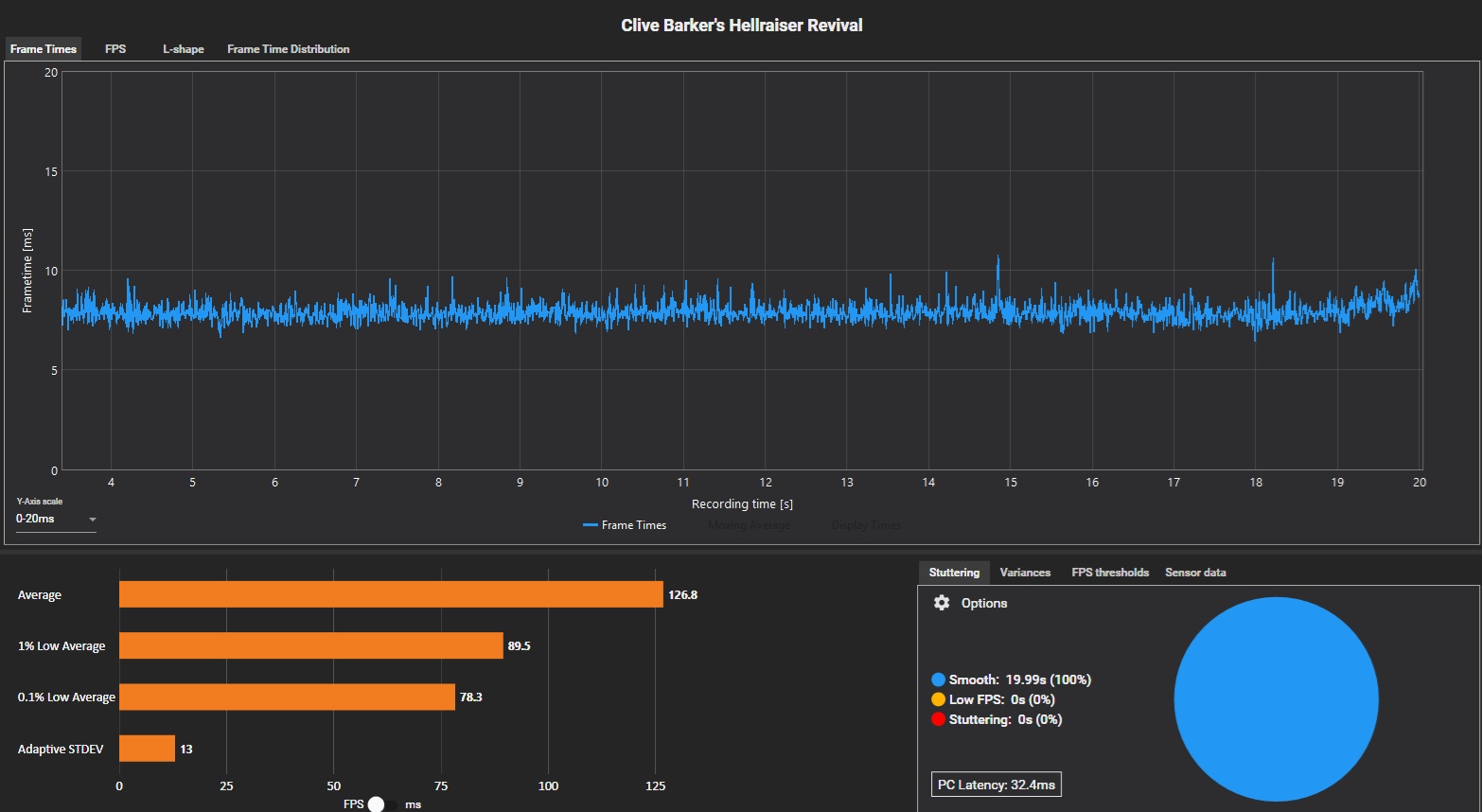This screenshot has height=812, width=1482.
Task: Click the yellow Low FPS legend dot
Action: [938, 699]
